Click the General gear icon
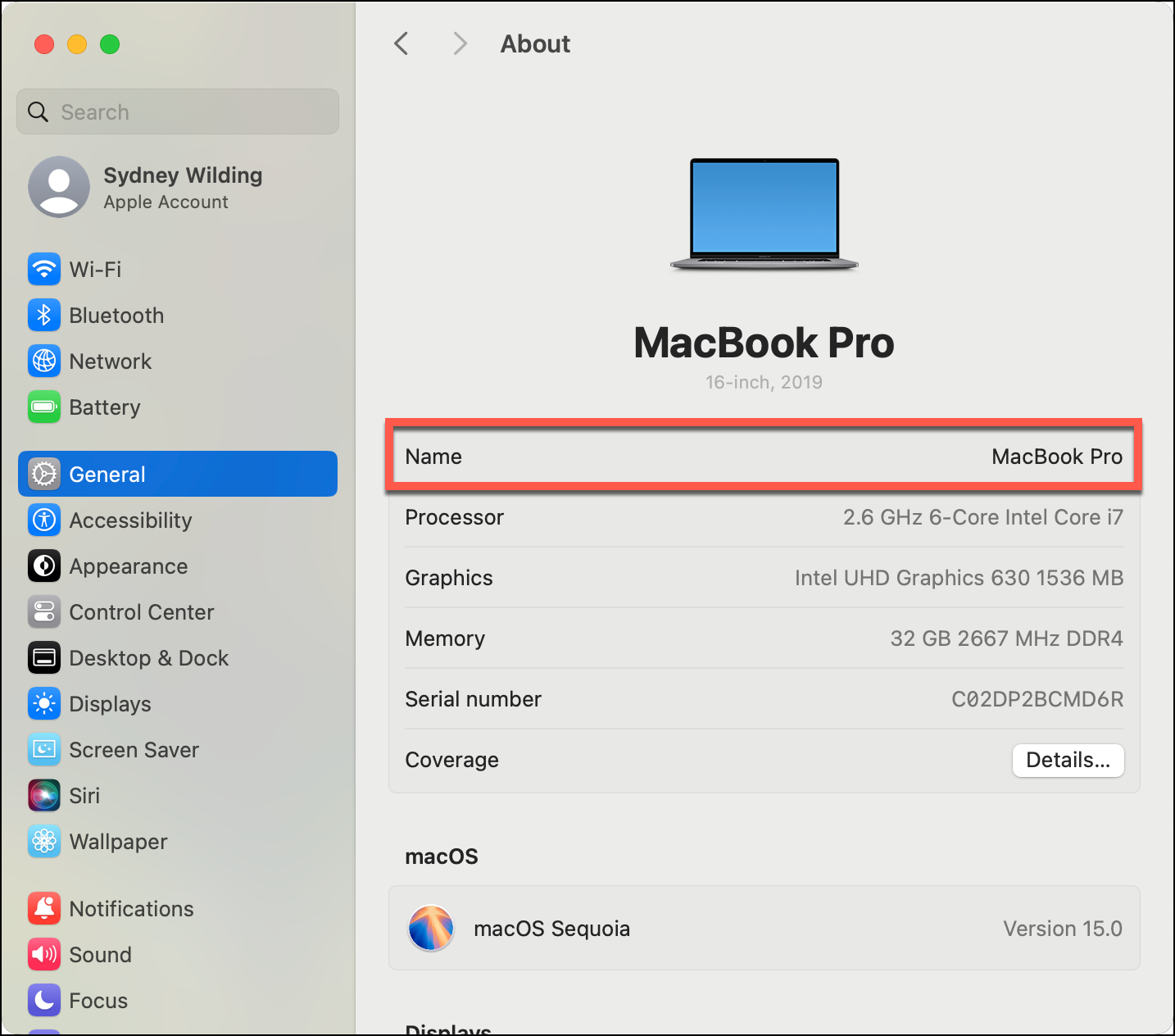Screen dimensions: 1175x1036 click(44, 474)
